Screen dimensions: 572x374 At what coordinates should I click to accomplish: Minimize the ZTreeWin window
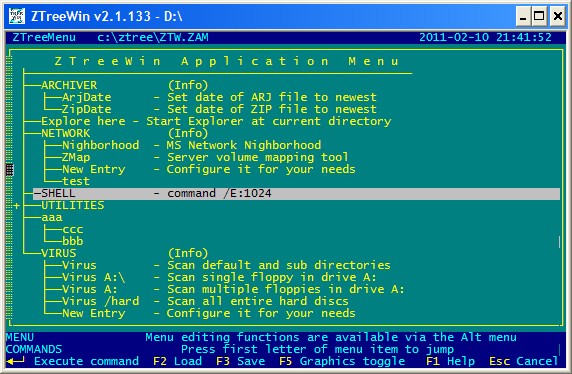point(523,16)
